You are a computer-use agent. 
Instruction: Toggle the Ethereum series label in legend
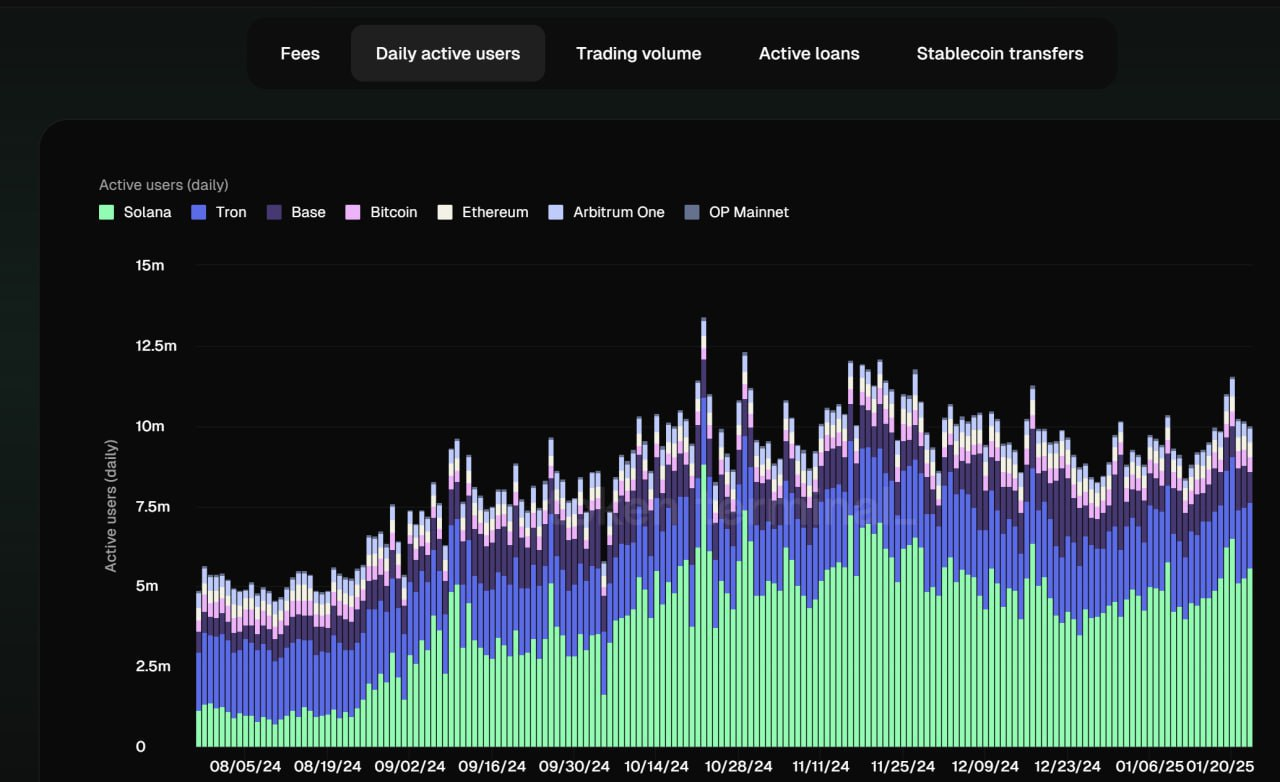(495, 212)
